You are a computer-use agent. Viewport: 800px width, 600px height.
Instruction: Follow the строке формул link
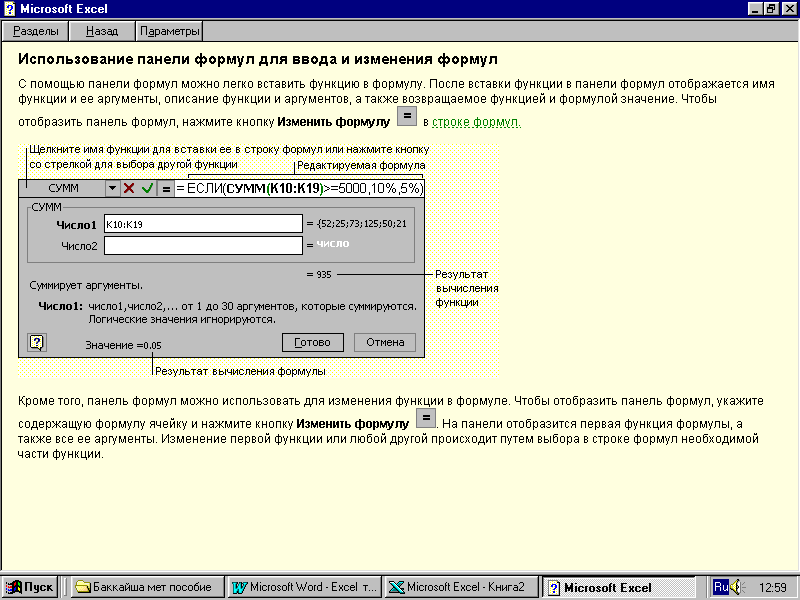click(x=476, y=122)
